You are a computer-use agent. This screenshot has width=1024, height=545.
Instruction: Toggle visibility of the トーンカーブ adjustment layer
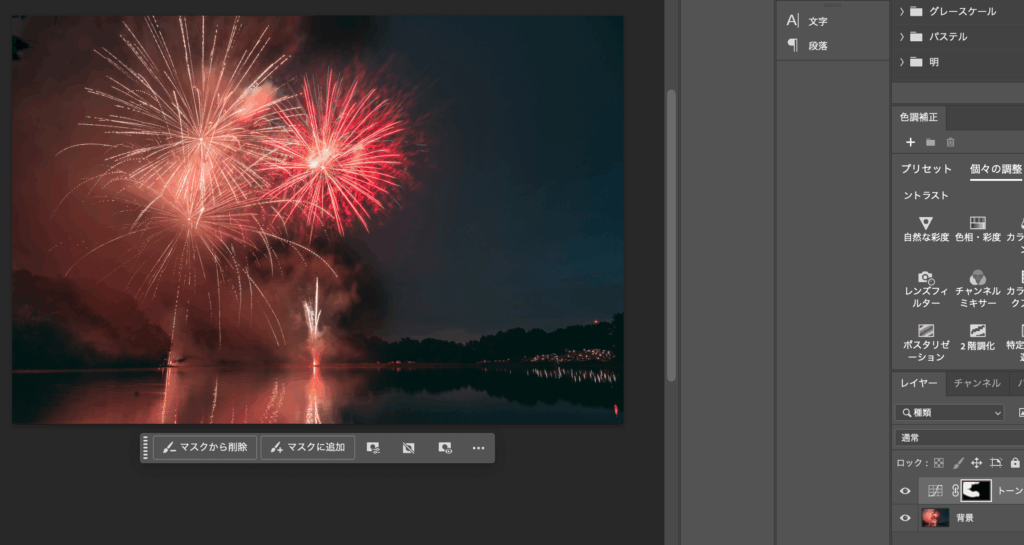(905, 491)
